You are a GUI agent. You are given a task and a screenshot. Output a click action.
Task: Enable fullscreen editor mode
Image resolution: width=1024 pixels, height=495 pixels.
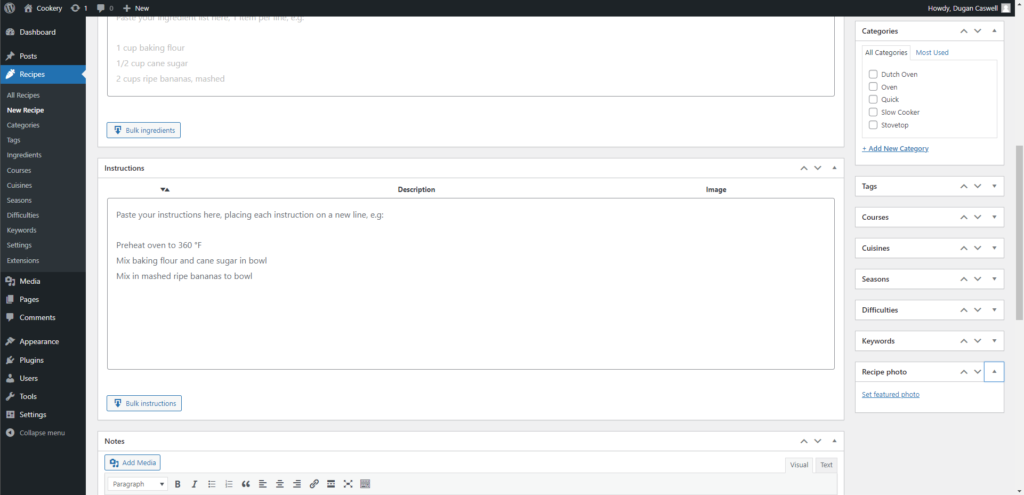point(348,484)
